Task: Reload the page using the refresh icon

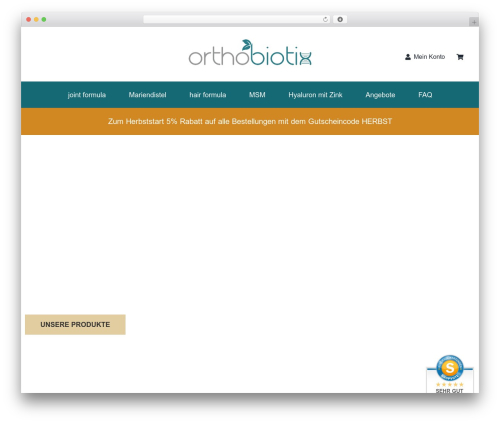Action: pyautogui.click(x=325, y=20)
